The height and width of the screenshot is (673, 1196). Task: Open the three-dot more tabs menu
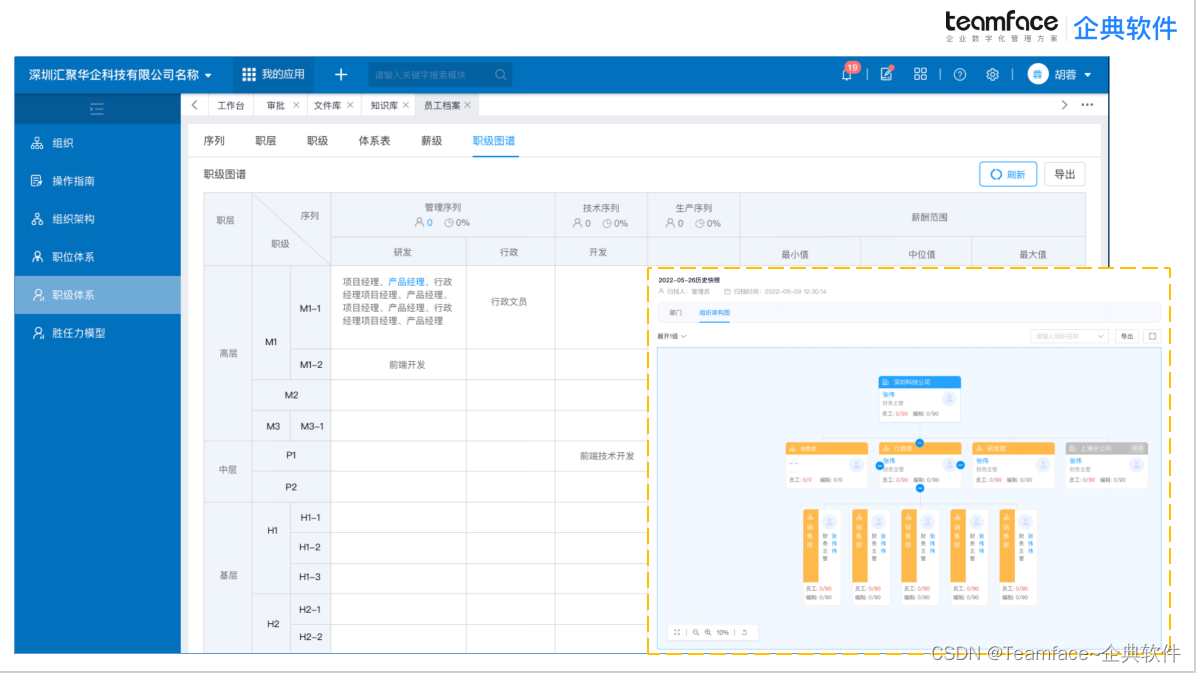(1088, 105)
